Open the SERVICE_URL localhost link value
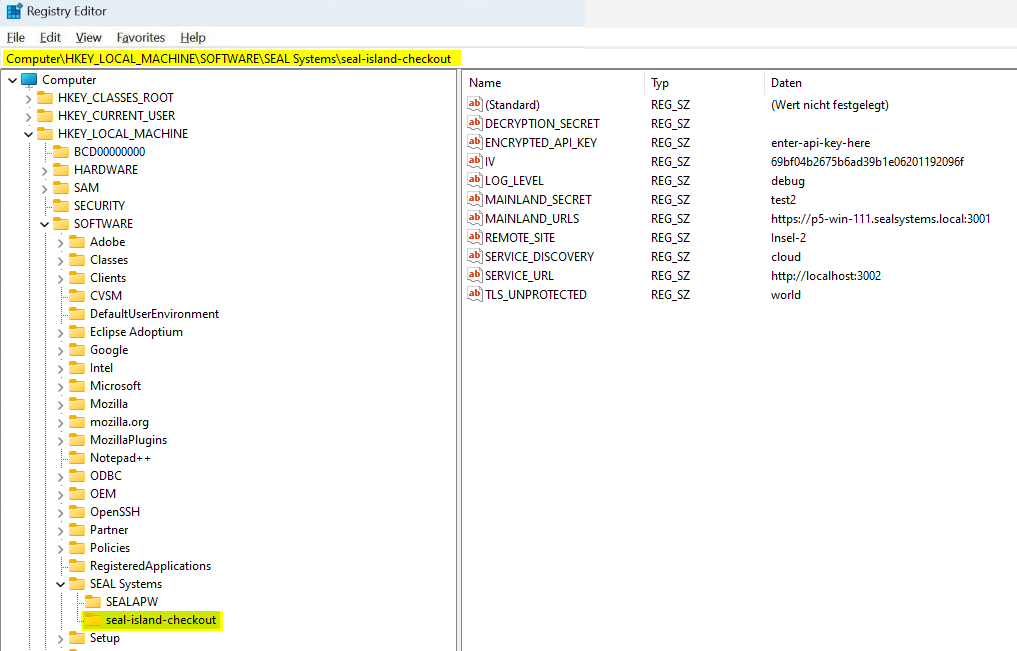The image size is (1017, 651). click(x=826, y=275)
